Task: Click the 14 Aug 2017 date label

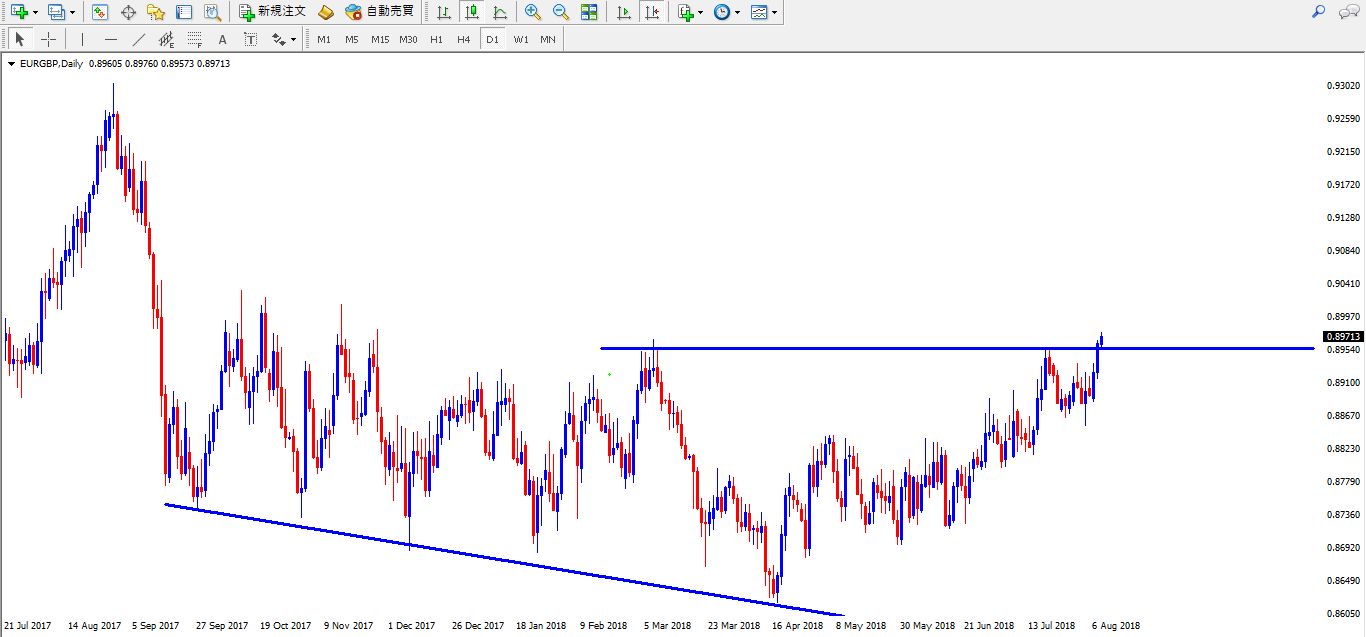Action: point(94,626)
